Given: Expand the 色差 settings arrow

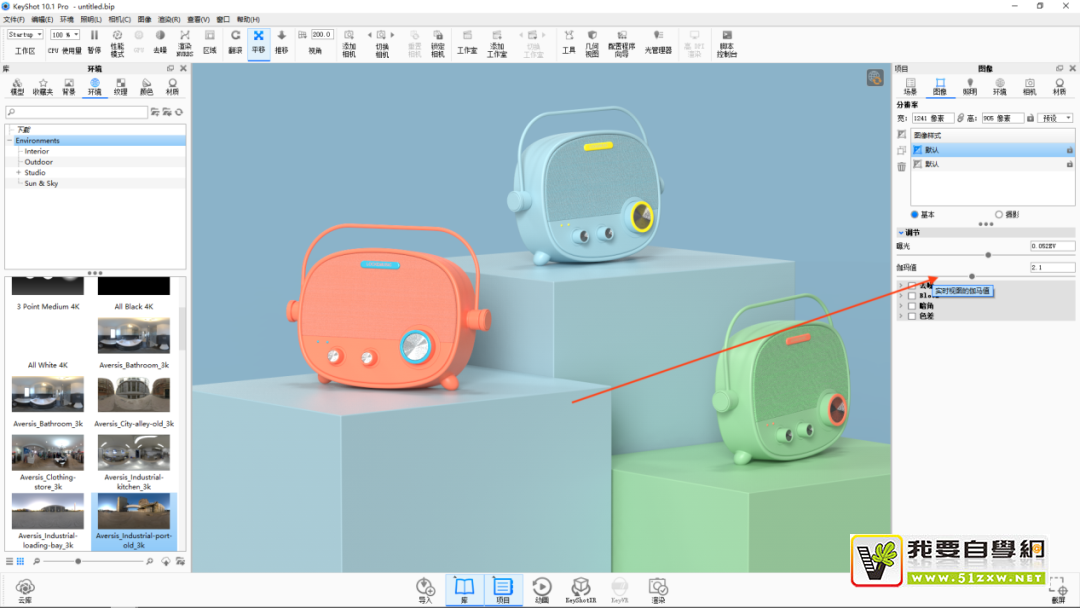Looking at the screenshot, I should 901,316.
